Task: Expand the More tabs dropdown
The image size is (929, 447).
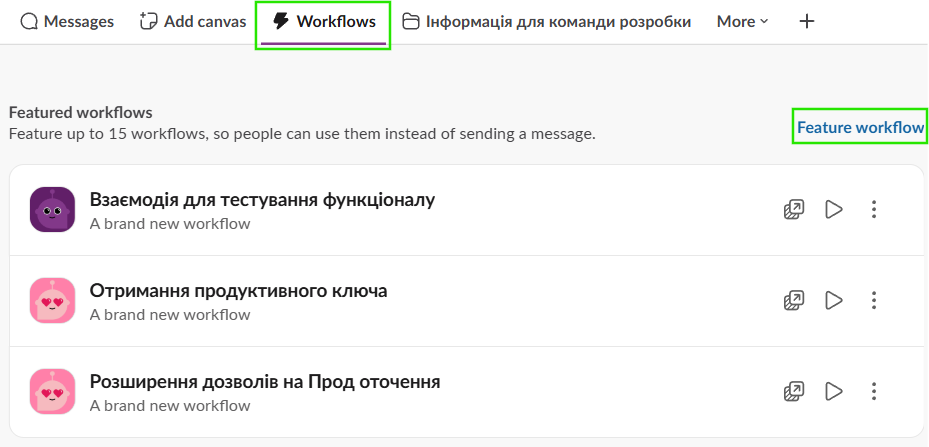Action: pos(742,21)
